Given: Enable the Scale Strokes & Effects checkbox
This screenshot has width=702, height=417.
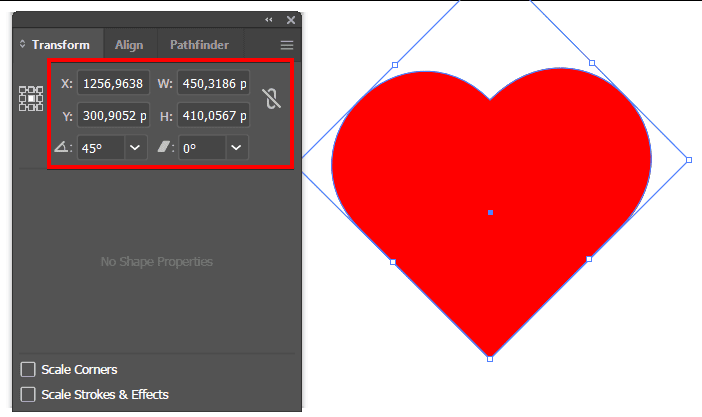Looking at the screenshot, I should point(28,395).
